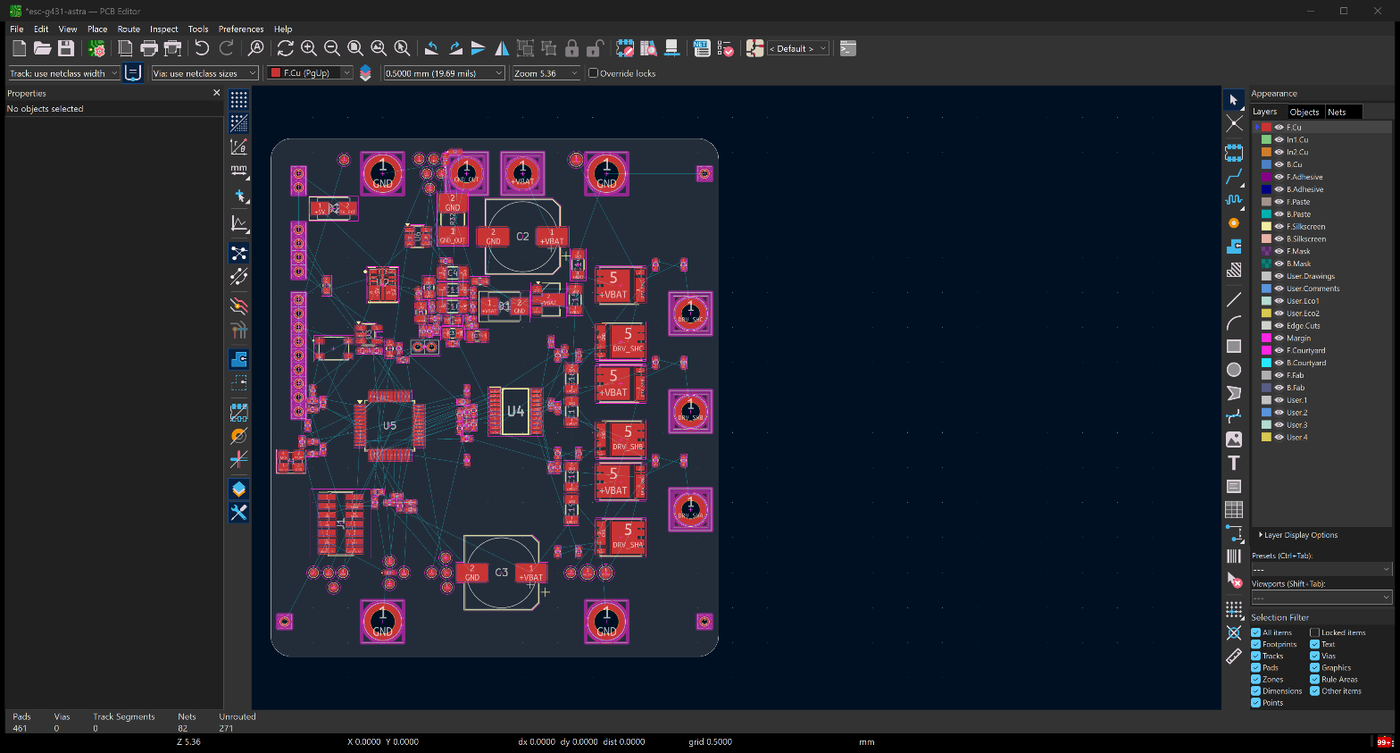Run the Design Rules Checker

(726, 48)
